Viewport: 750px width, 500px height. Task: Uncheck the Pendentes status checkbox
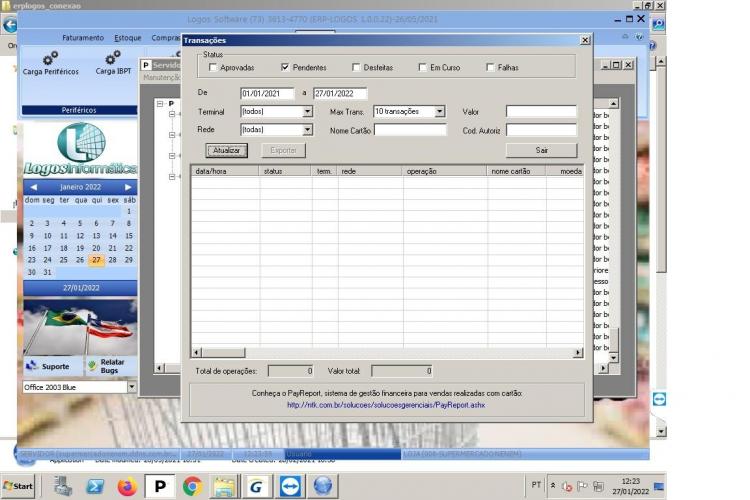pyautogui.click(x=285, y=67)
